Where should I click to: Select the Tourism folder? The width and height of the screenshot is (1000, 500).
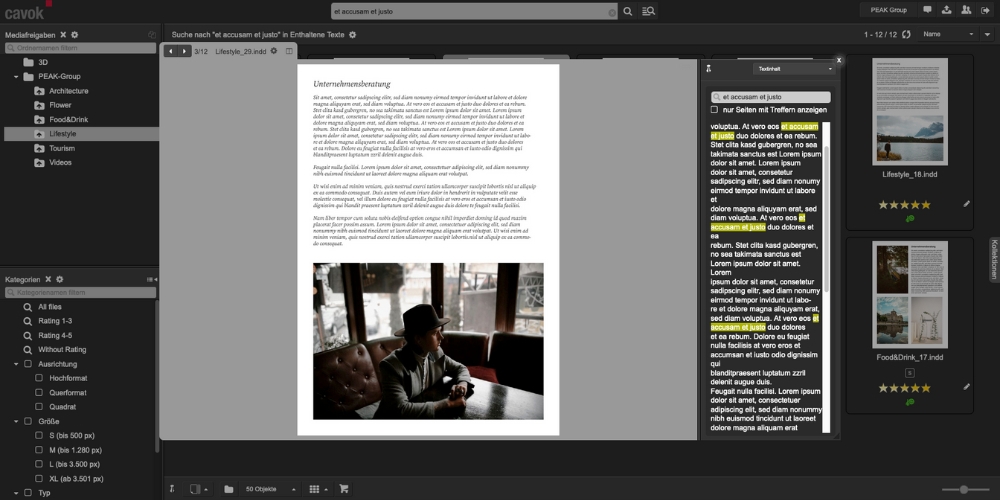[62, 148]
